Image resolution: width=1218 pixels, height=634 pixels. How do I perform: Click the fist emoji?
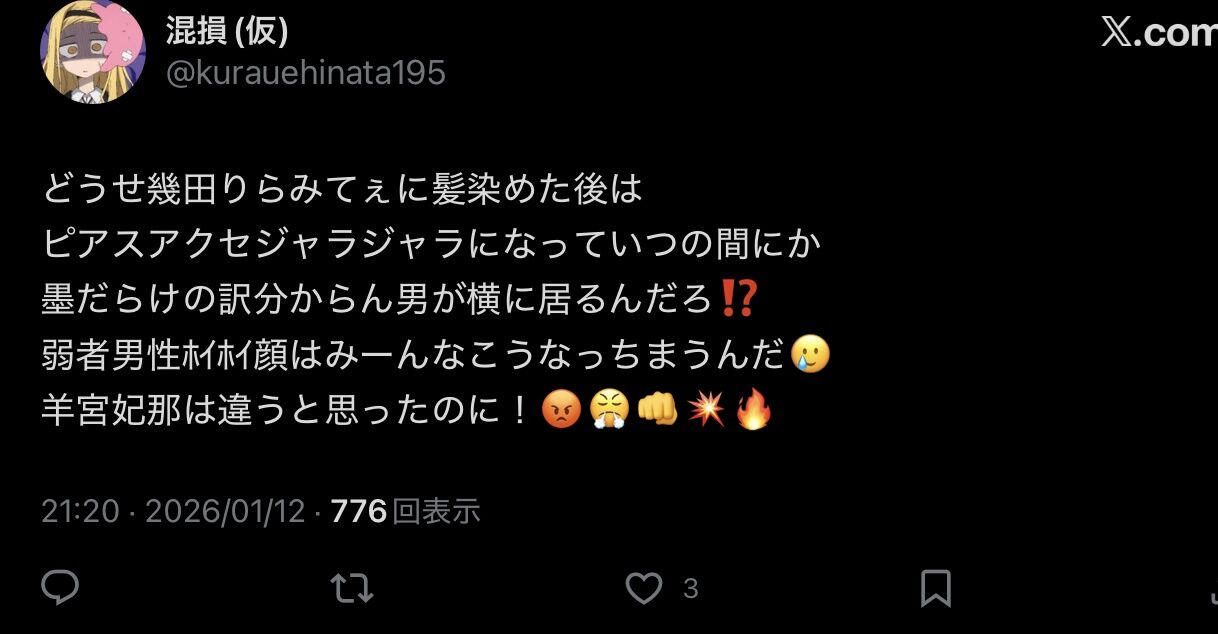click(656, 411)
